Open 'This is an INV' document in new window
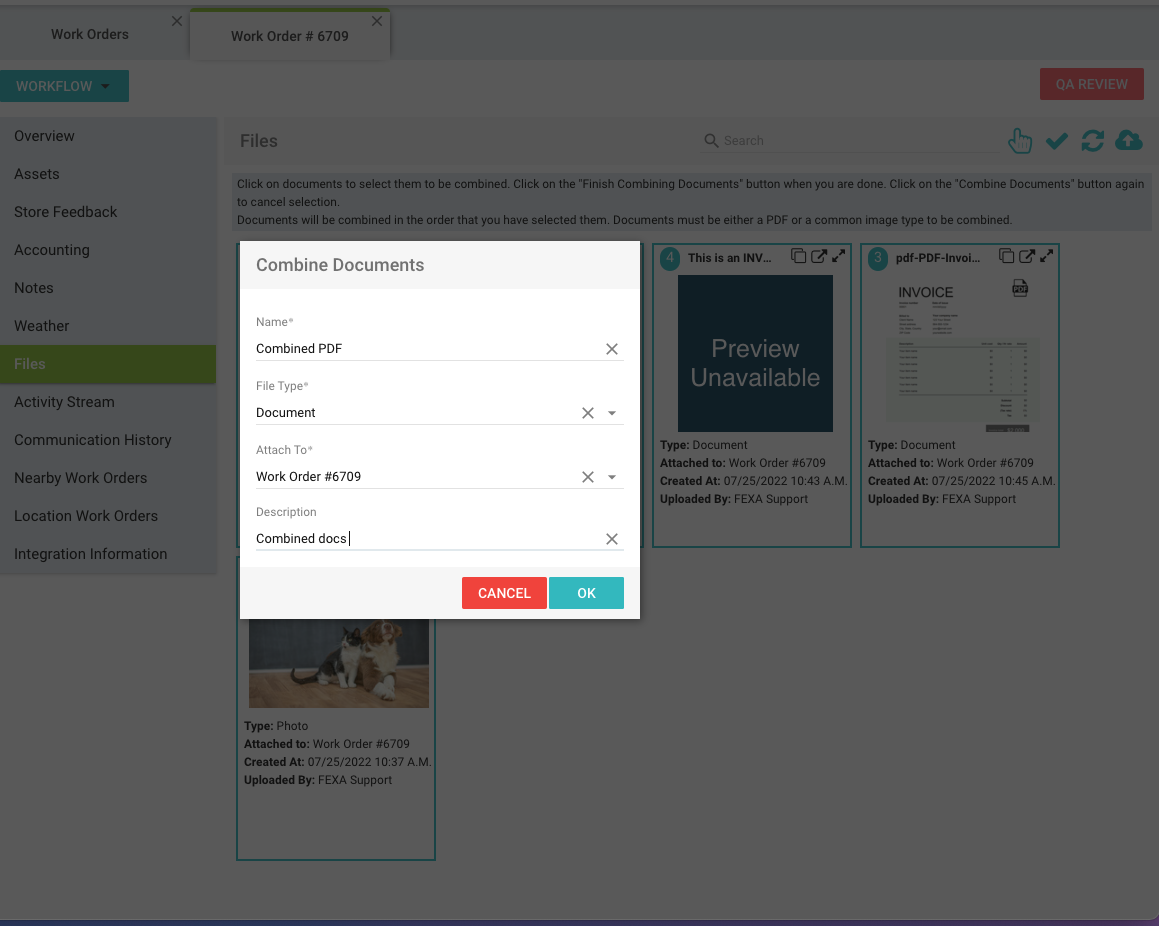The width and height of the screenshot is (1159, 926). pos(818,256)
